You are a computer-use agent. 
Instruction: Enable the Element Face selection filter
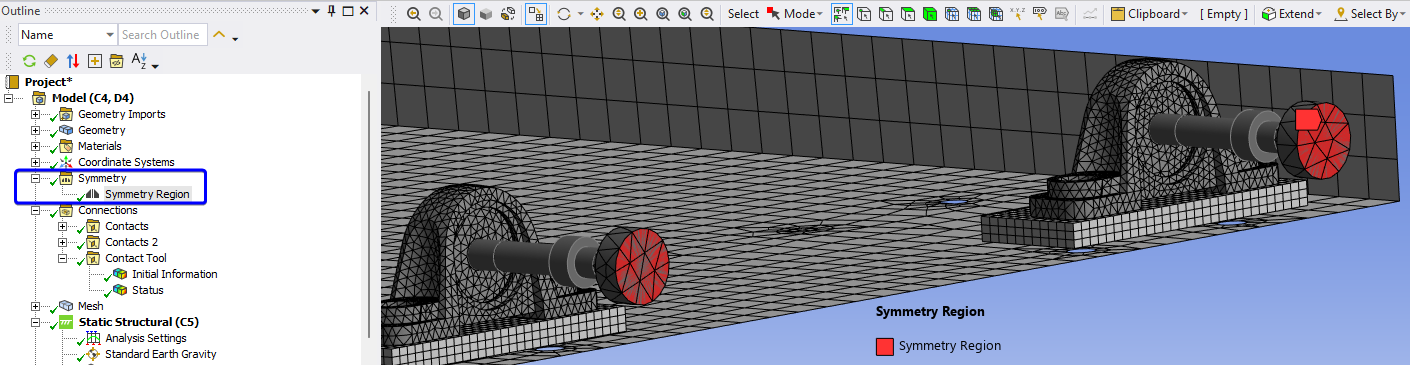point(974,14)
